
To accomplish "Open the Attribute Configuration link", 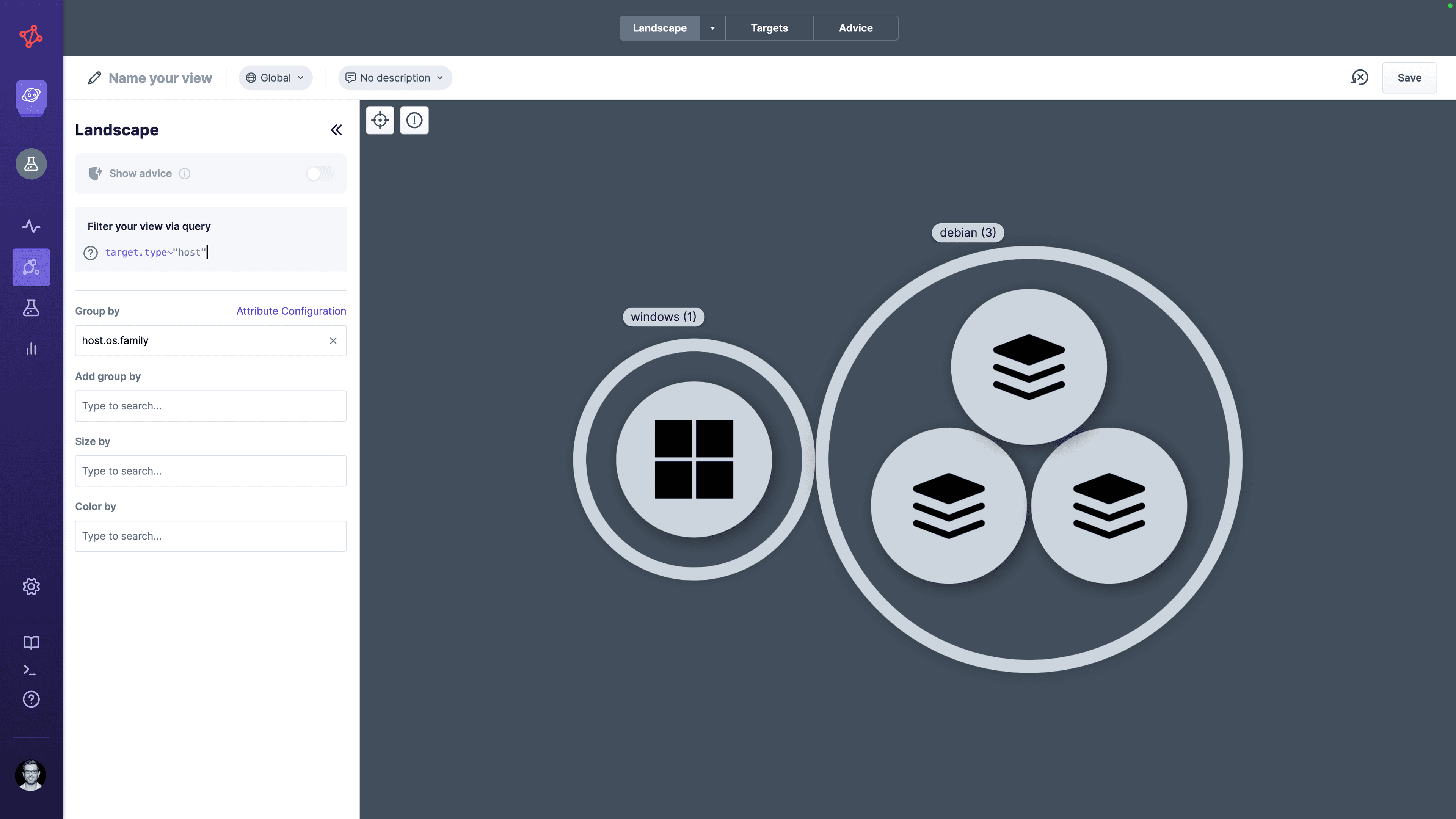I will click(291, 311).
